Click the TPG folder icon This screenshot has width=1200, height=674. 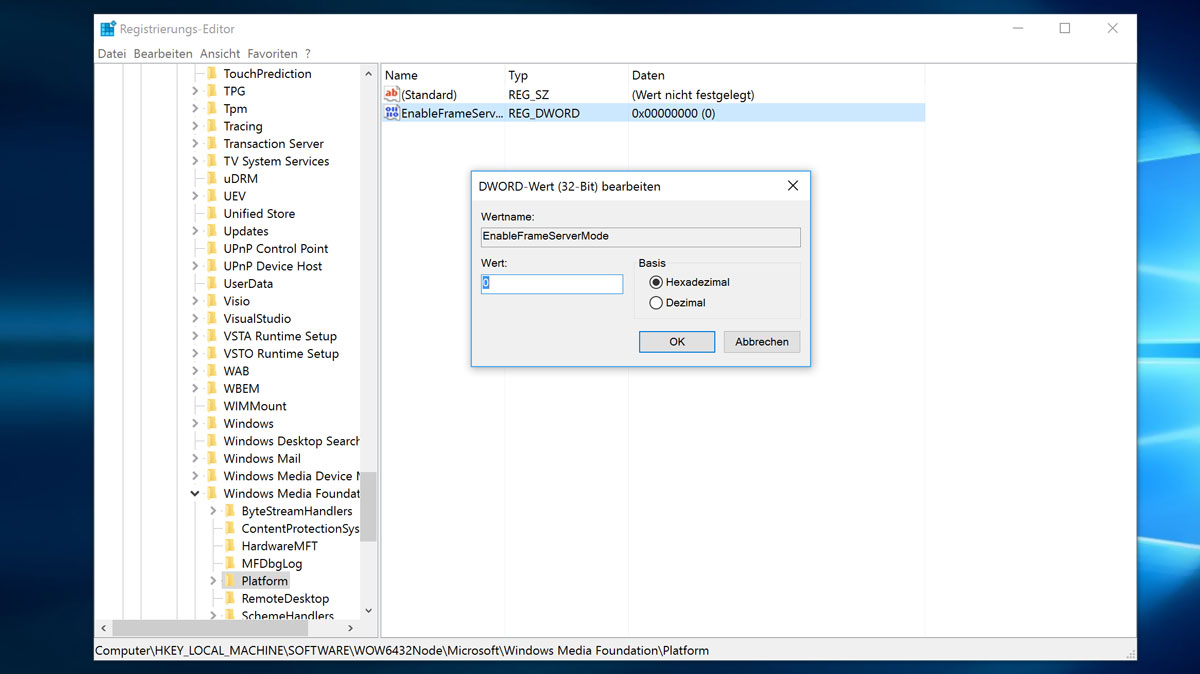[x=212, y=91]
